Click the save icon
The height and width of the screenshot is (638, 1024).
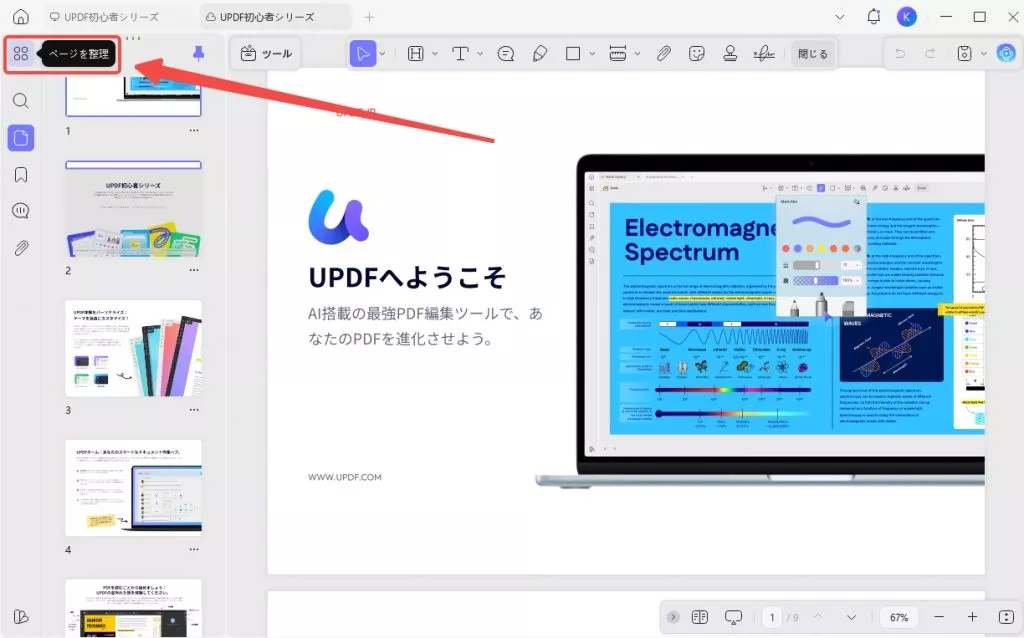[965, 54]
